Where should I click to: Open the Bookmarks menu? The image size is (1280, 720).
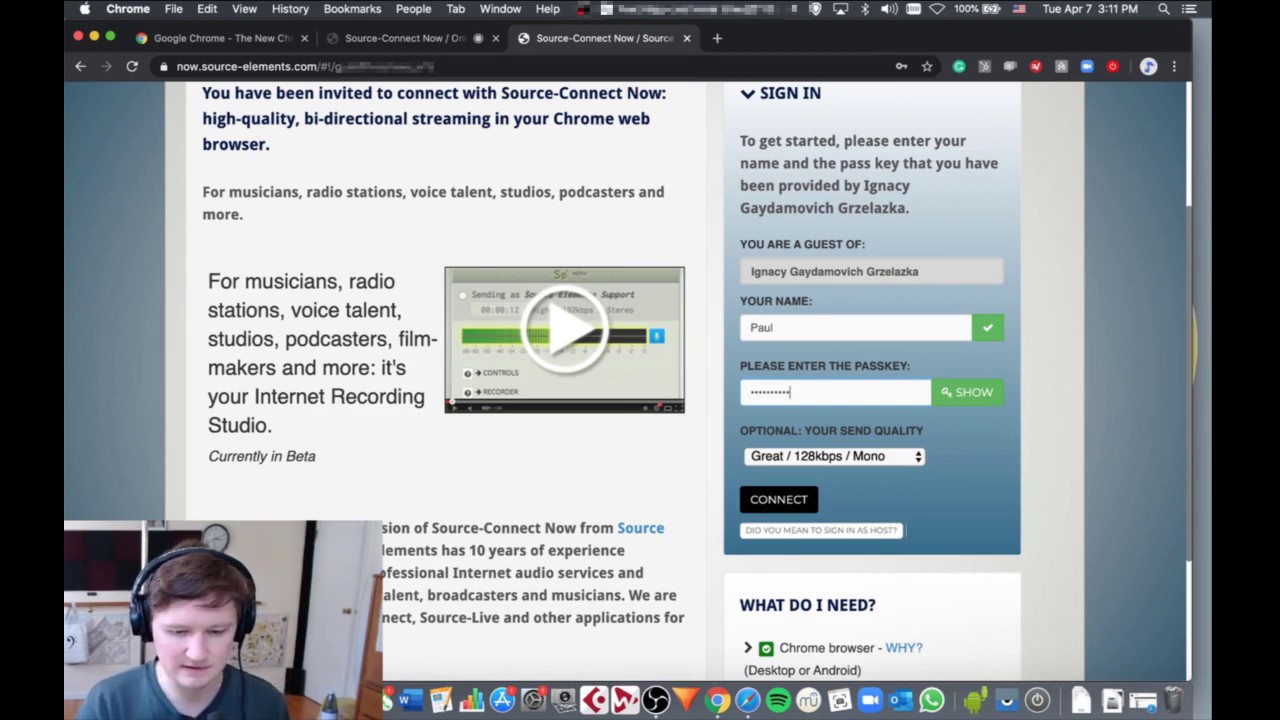click(x=352, y=9)
